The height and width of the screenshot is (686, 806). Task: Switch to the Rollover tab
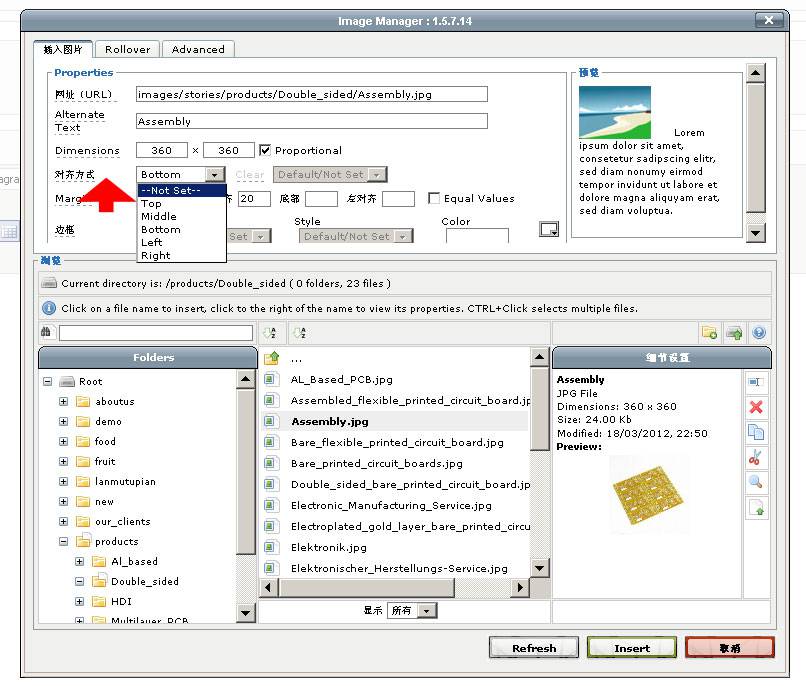pos(128,49)
